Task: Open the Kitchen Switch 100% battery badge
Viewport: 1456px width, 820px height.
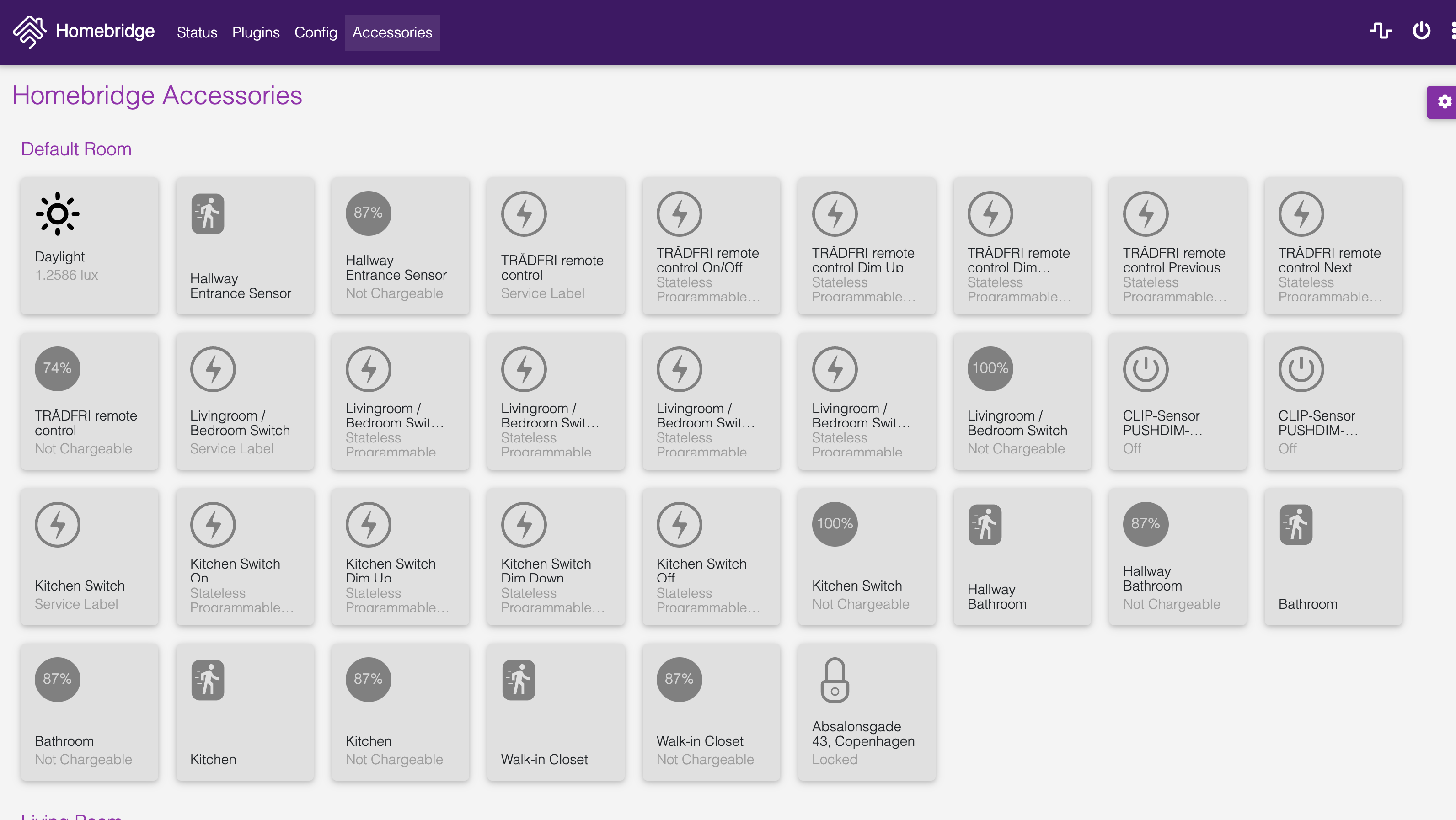Action: pyautogui.click(x=834, y=524)
